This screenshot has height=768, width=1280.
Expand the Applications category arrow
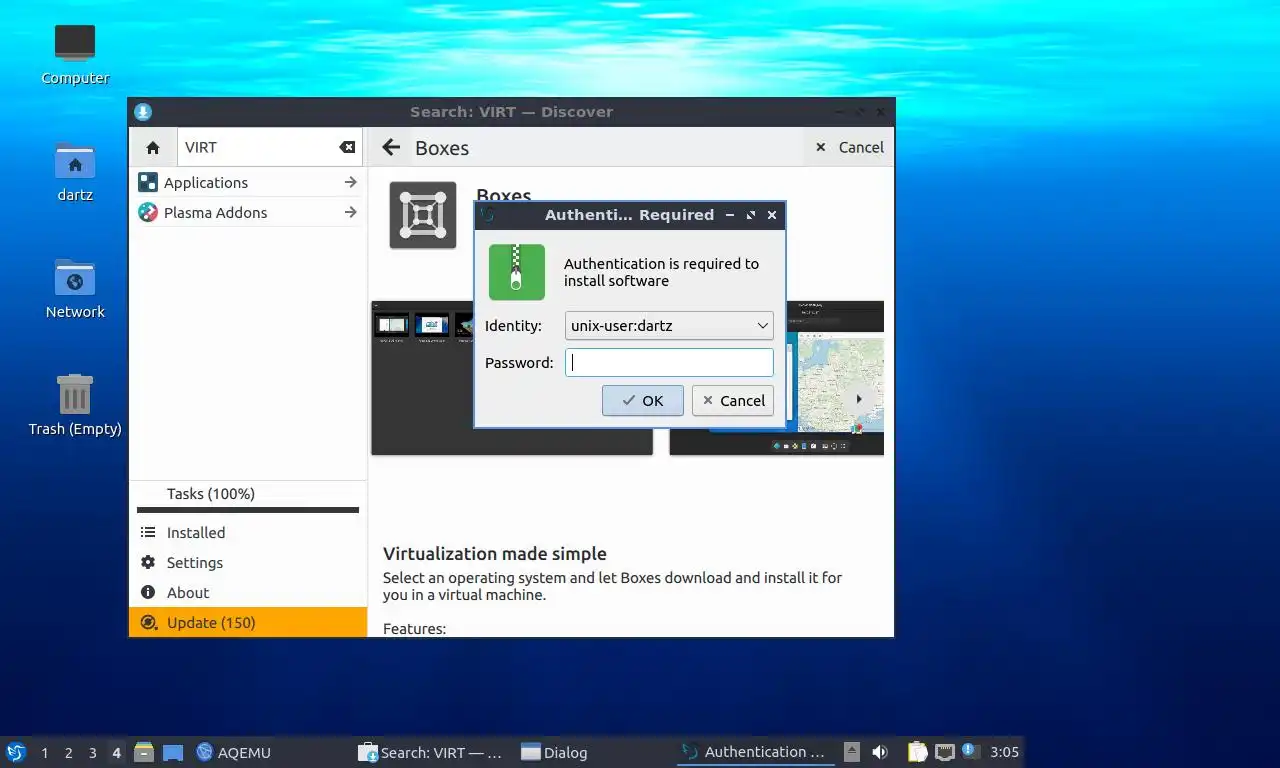click(x=350, y=182)
